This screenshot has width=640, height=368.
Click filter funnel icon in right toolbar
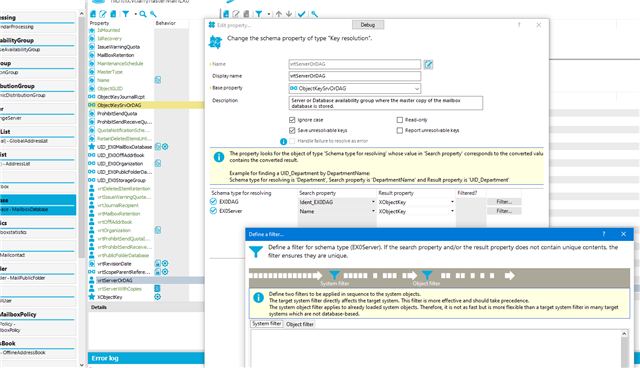click(x=259, y=14)
